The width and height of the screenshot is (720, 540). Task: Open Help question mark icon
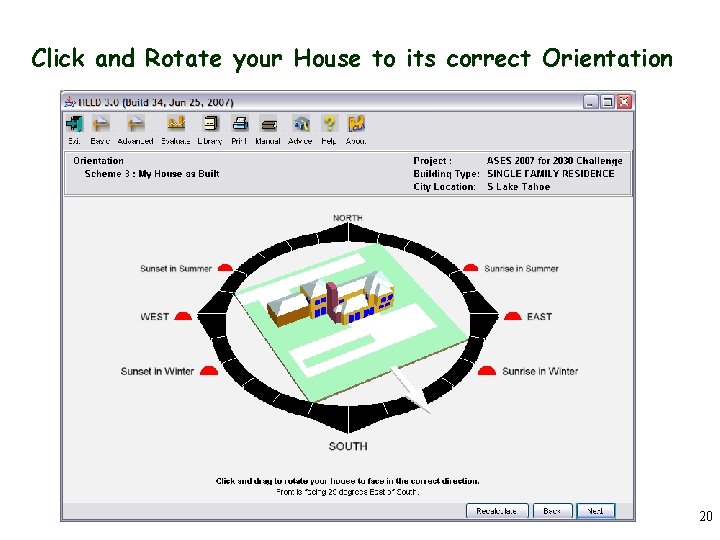point(329,123)
